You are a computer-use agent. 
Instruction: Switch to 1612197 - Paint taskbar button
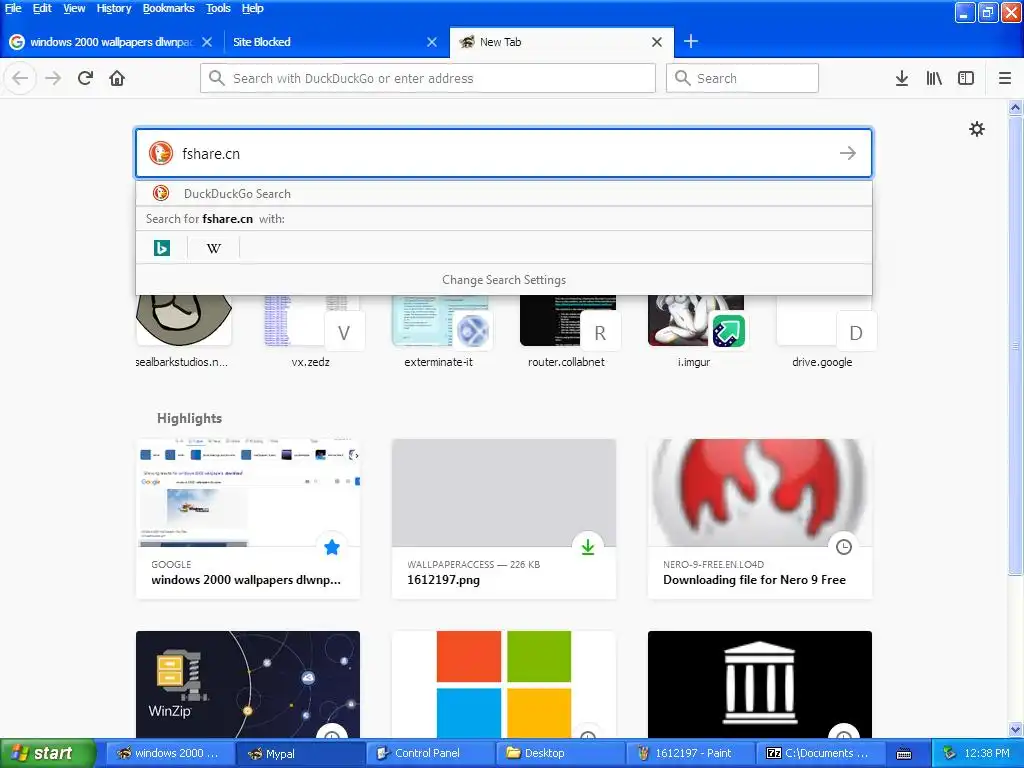689,754
